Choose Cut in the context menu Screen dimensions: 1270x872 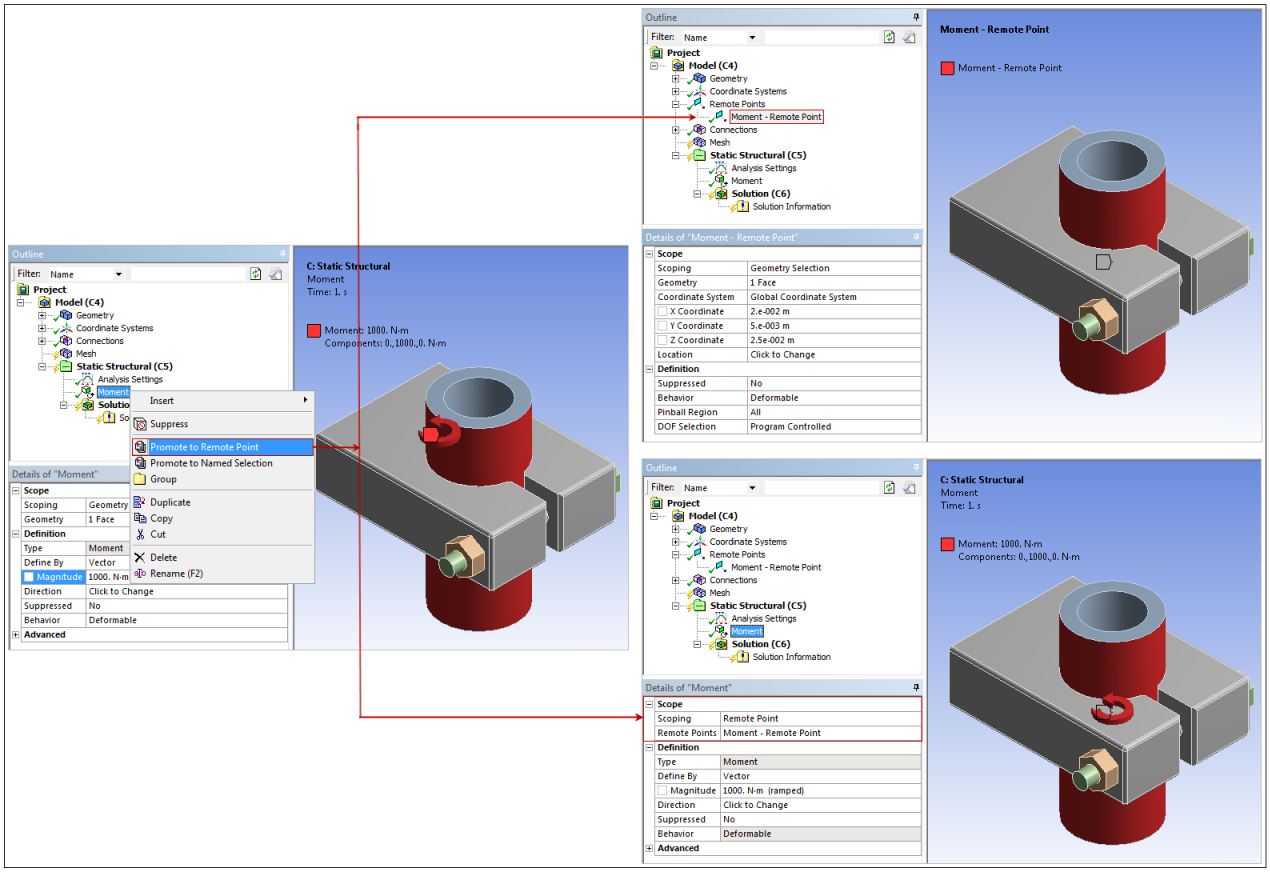click(x=222, y=534)
